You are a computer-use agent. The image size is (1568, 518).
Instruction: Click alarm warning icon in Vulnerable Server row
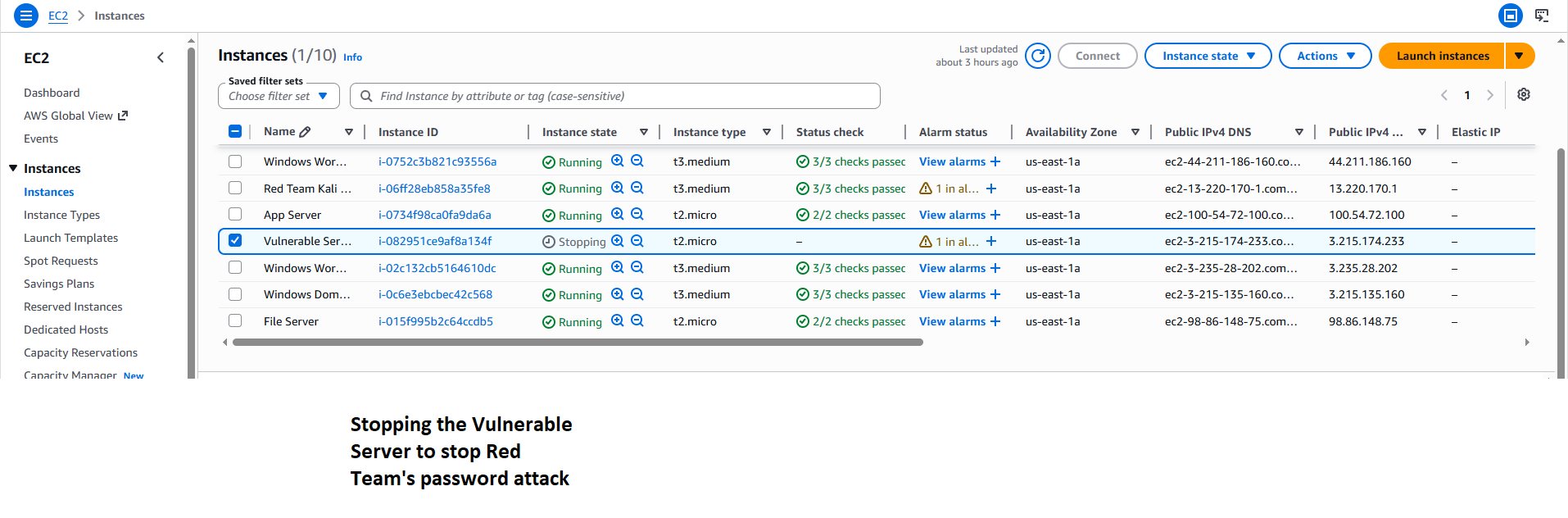click(926, 241)
